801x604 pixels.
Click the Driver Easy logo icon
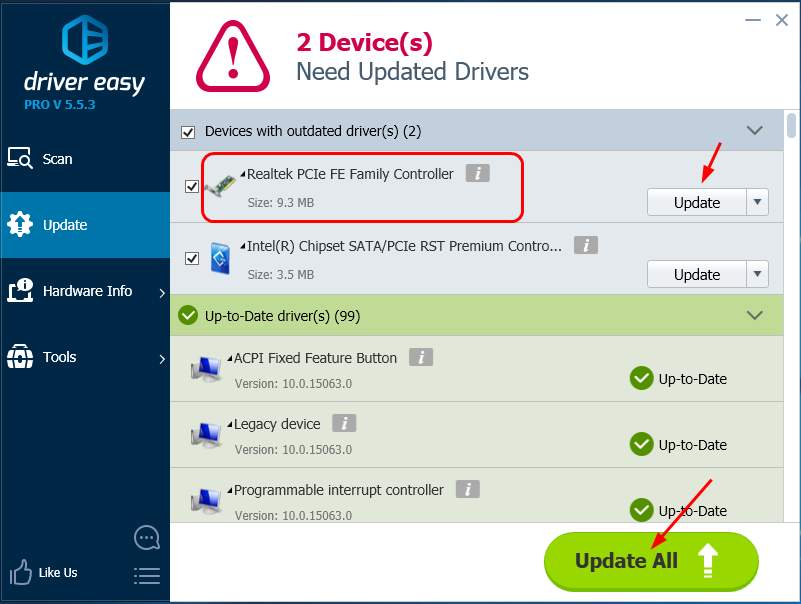click(85, 39)
